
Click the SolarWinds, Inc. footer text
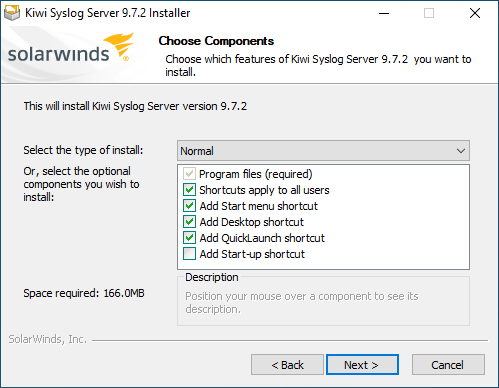coord(47,339)
